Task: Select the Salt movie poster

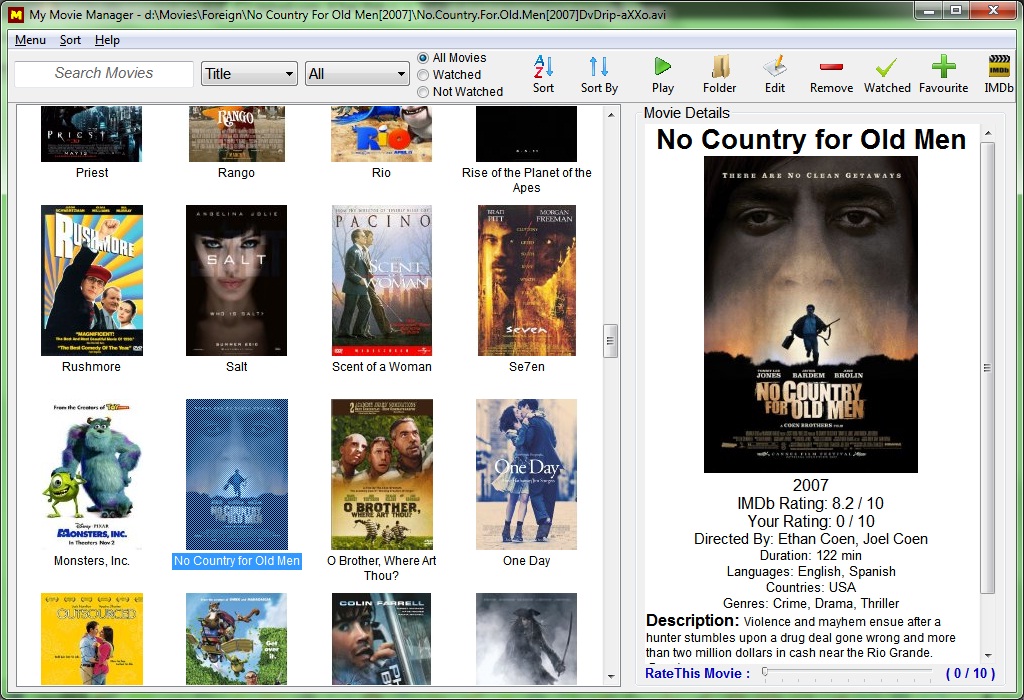Action: tap(236, 280)
